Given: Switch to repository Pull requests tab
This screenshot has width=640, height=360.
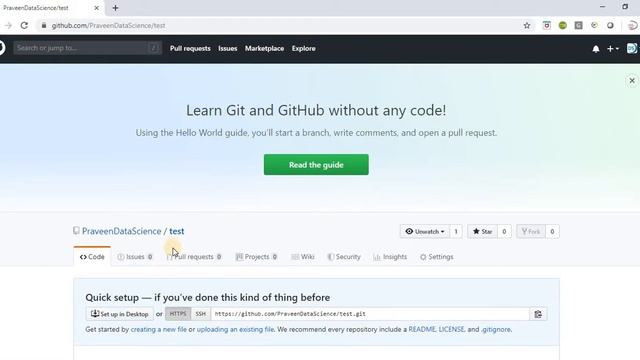Looking at the screenshot, I should point(194,257).
